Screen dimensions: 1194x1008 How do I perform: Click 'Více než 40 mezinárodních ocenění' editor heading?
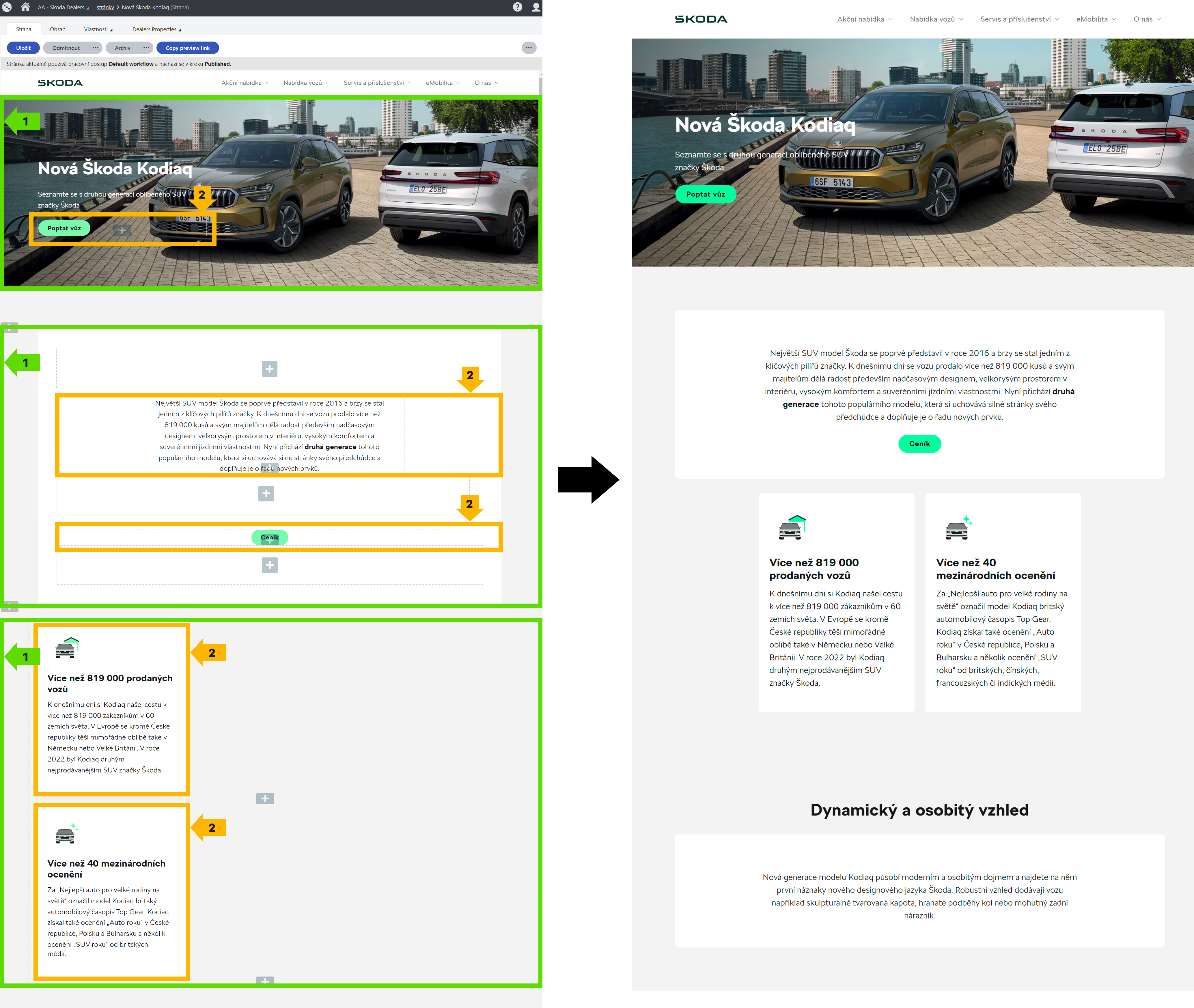point(106,869)
